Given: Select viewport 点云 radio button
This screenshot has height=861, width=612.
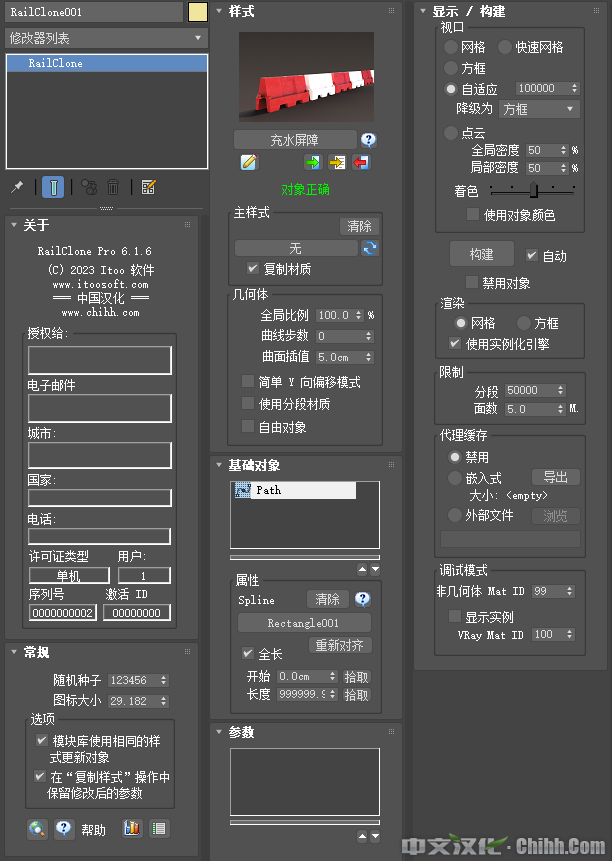Looking at the screenshot, I should click(x=451, y=132).
